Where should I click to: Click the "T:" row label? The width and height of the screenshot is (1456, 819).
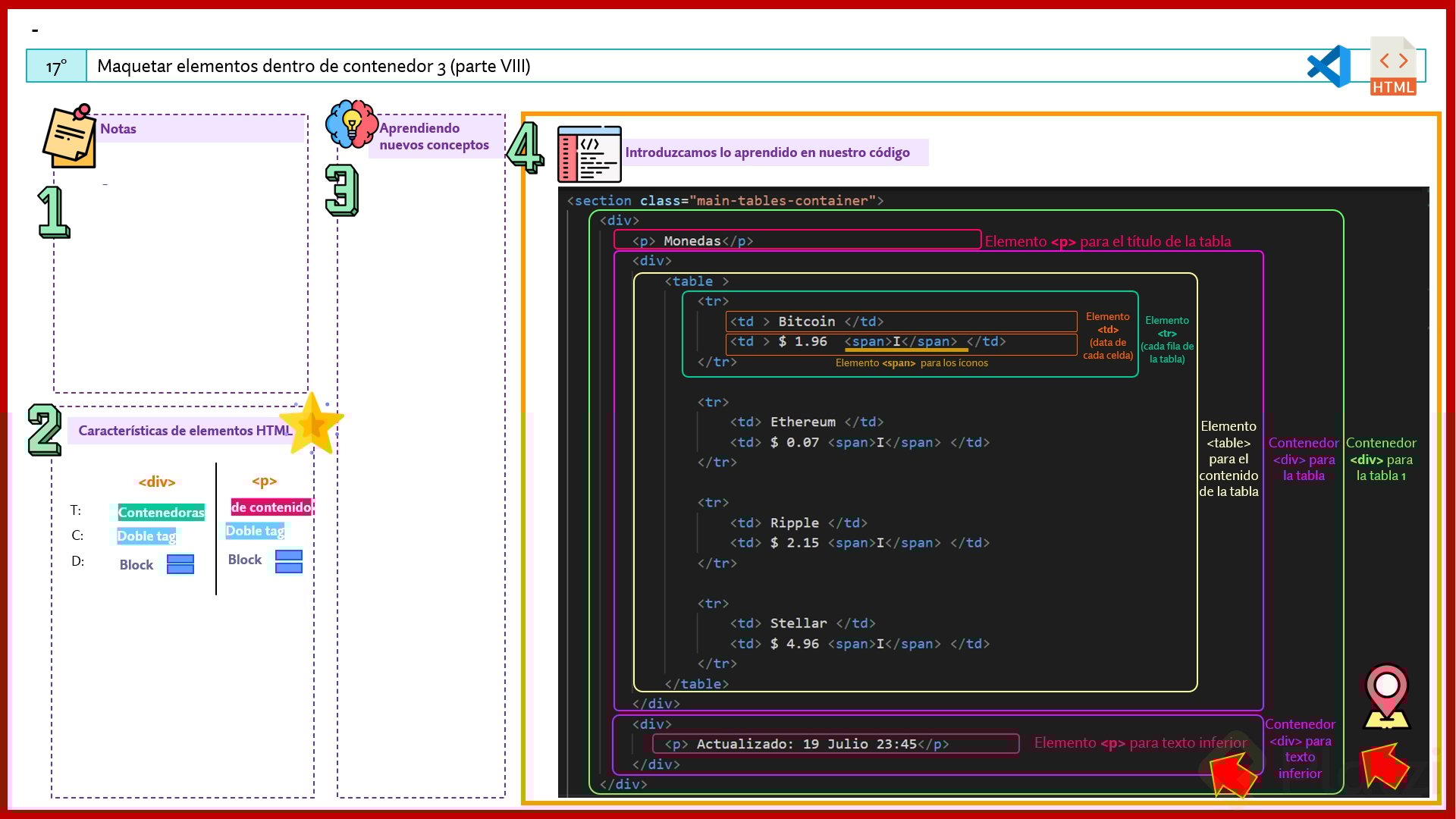pyautogui.click(x=76, y=510)
